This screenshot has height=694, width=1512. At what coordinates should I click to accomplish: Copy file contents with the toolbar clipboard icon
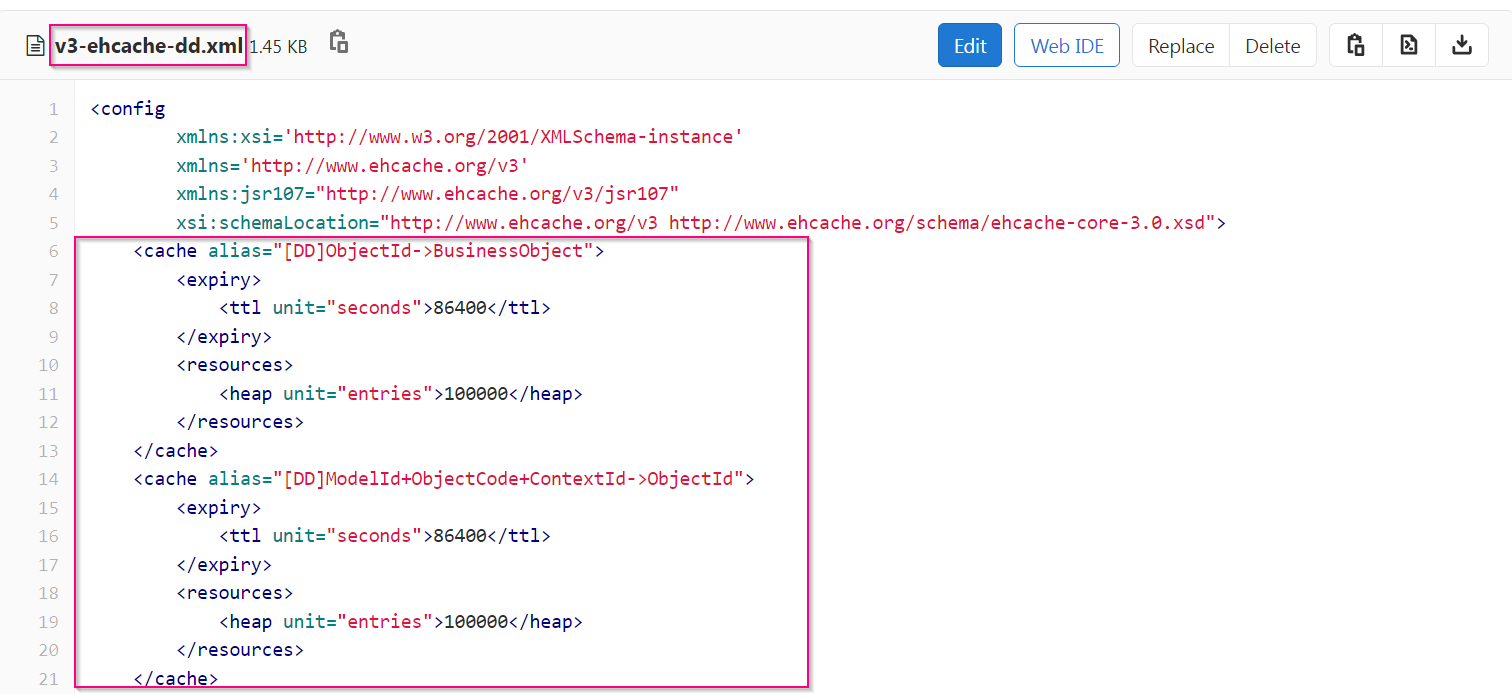(x=1355, y=45)
